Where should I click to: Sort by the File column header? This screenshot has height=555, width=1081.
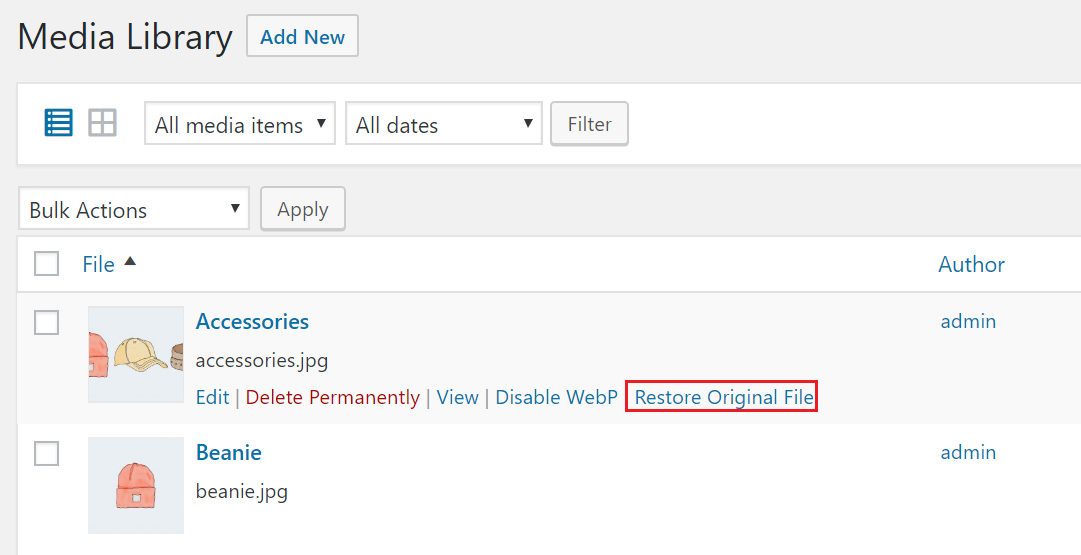click(x=99, y=264)
